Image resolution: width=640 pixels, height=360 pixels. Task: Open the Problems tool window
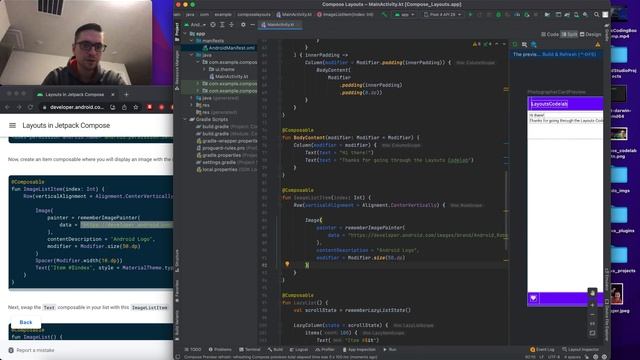pos(220,349)
